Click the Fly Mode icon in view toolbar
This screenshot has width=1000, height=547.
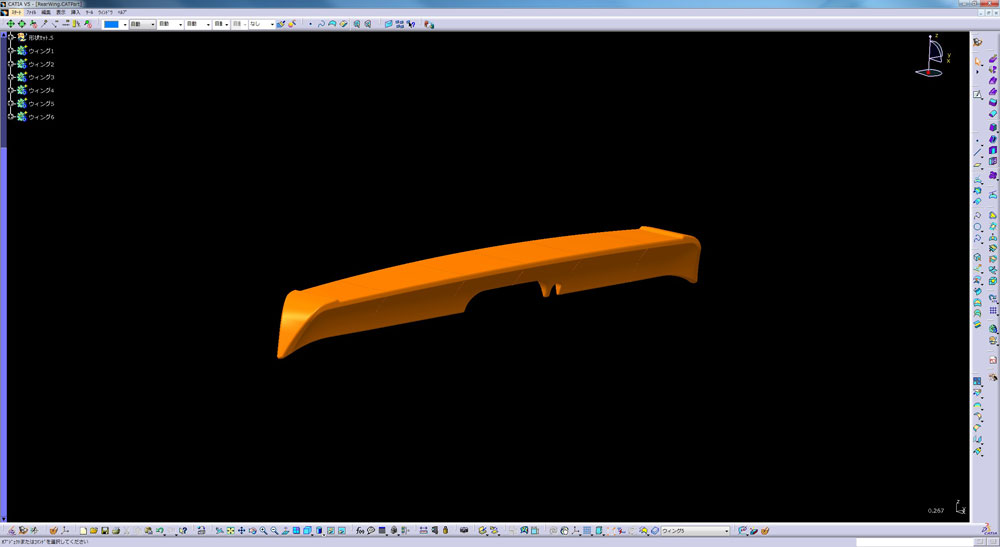(x=219, y=530)
